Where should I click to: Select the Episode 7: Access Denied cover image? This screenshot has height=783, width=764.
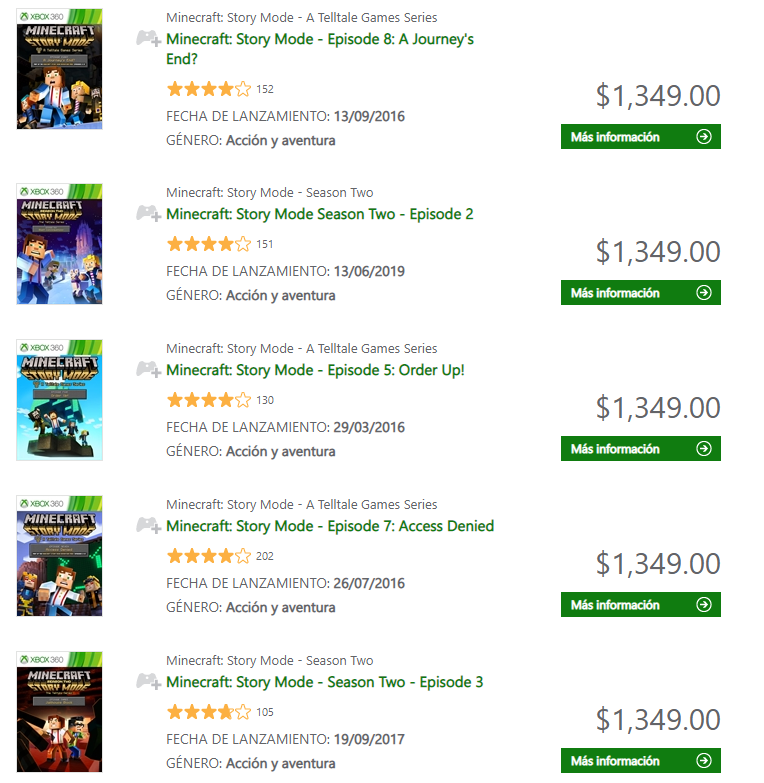click(59, 556)
